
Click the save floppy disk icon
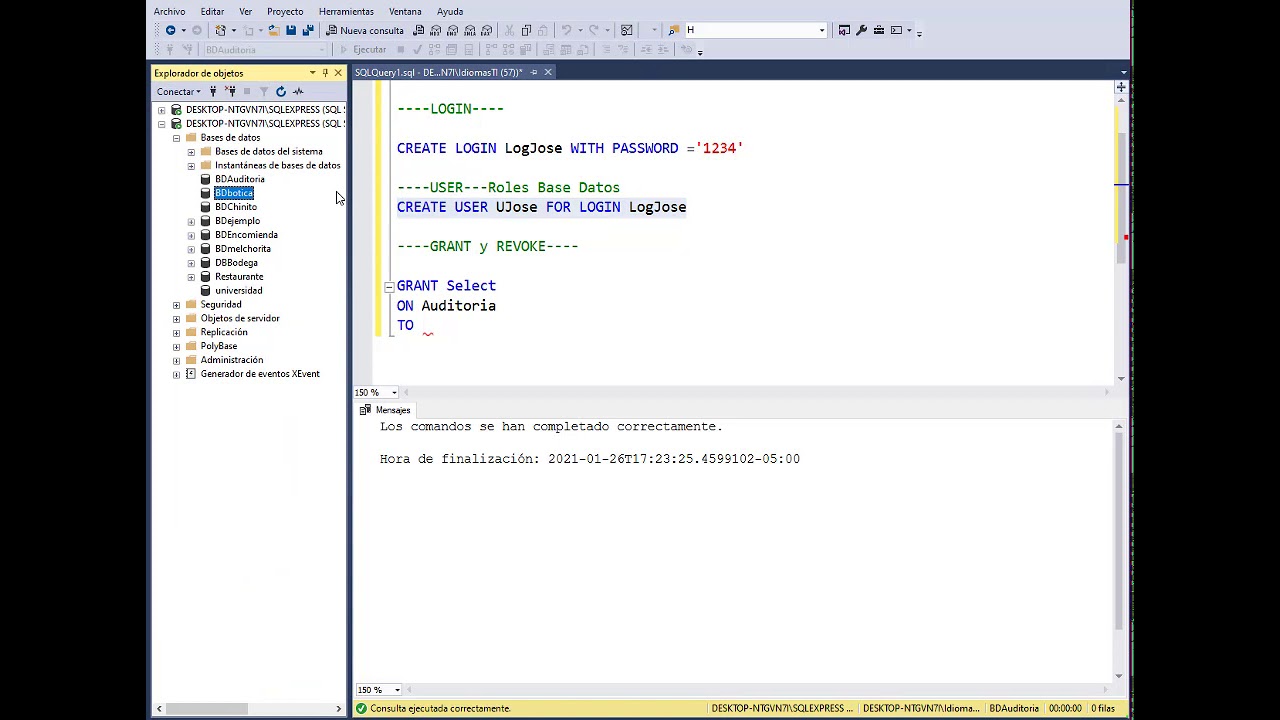click(290, 30)
